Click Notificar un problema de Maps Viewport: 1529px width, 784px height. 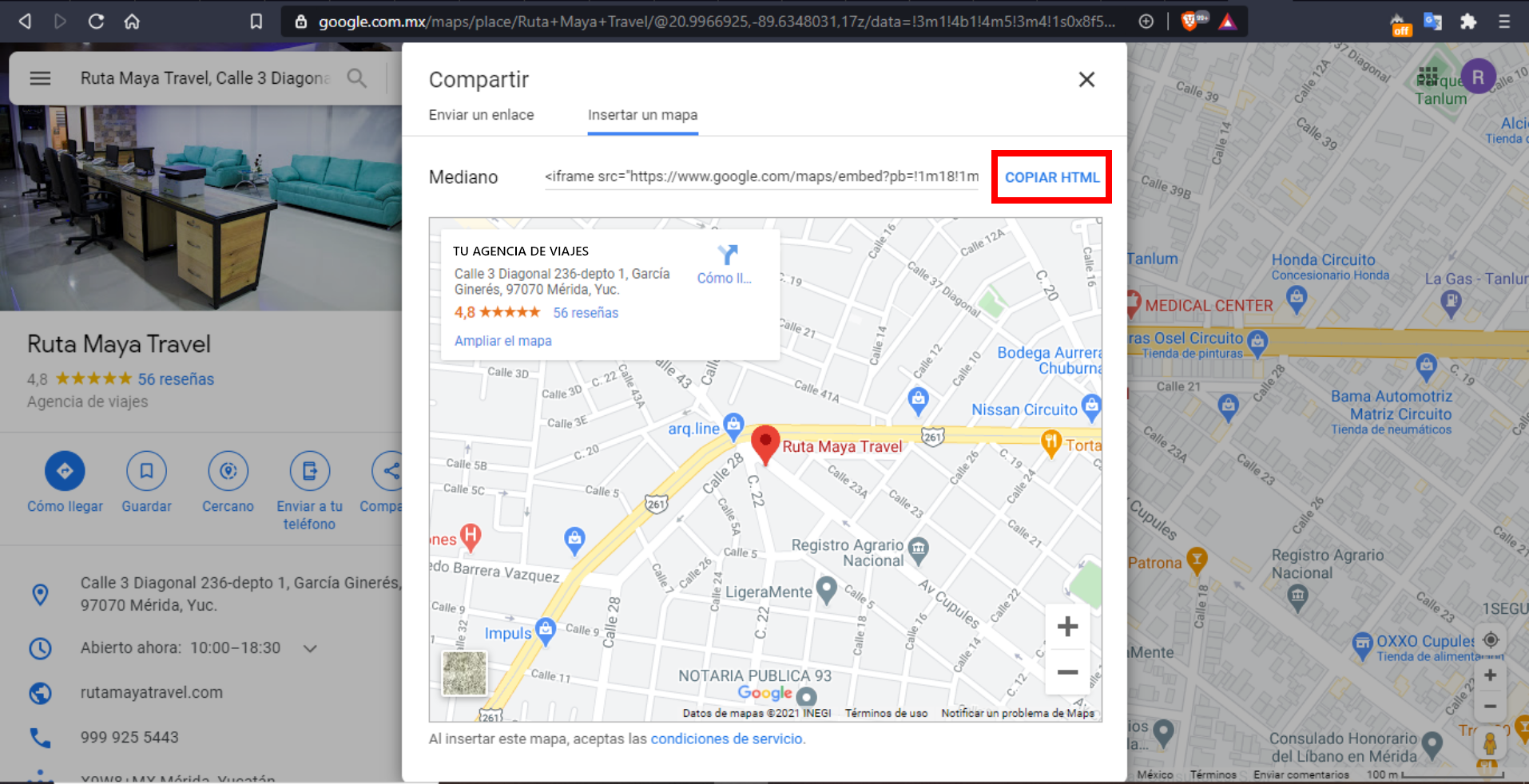pyautogui.click(x=1017, y=713)
